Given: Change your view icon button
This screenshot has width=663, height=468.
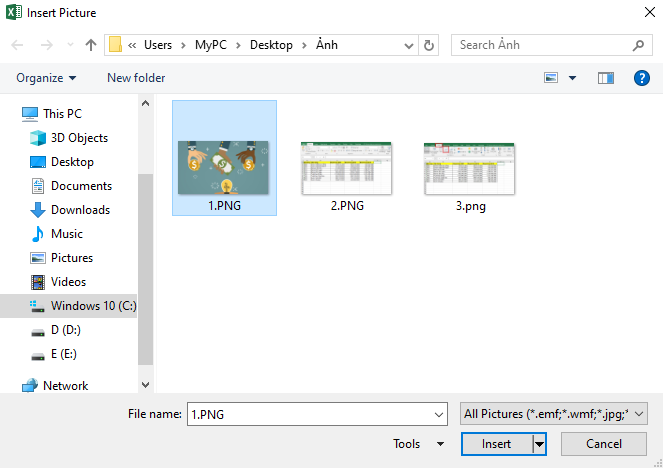Looking at the screenshot, I should point(551,78).
